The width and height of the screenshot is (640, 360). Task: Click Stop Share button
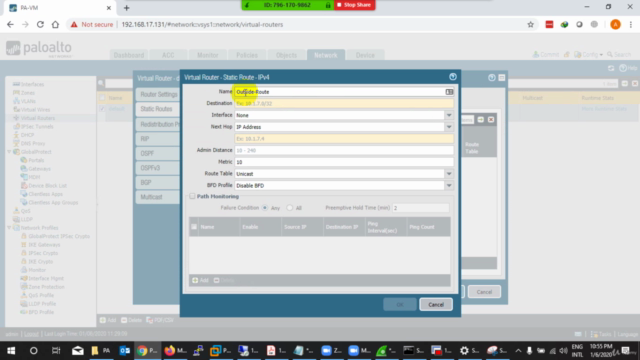354,5
